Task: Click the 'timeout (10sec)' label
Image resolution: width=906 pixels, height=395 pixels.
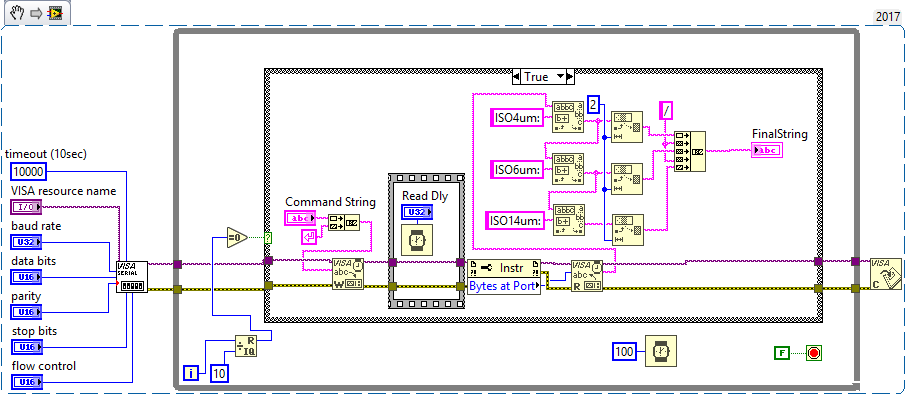Action: [46, 154]
